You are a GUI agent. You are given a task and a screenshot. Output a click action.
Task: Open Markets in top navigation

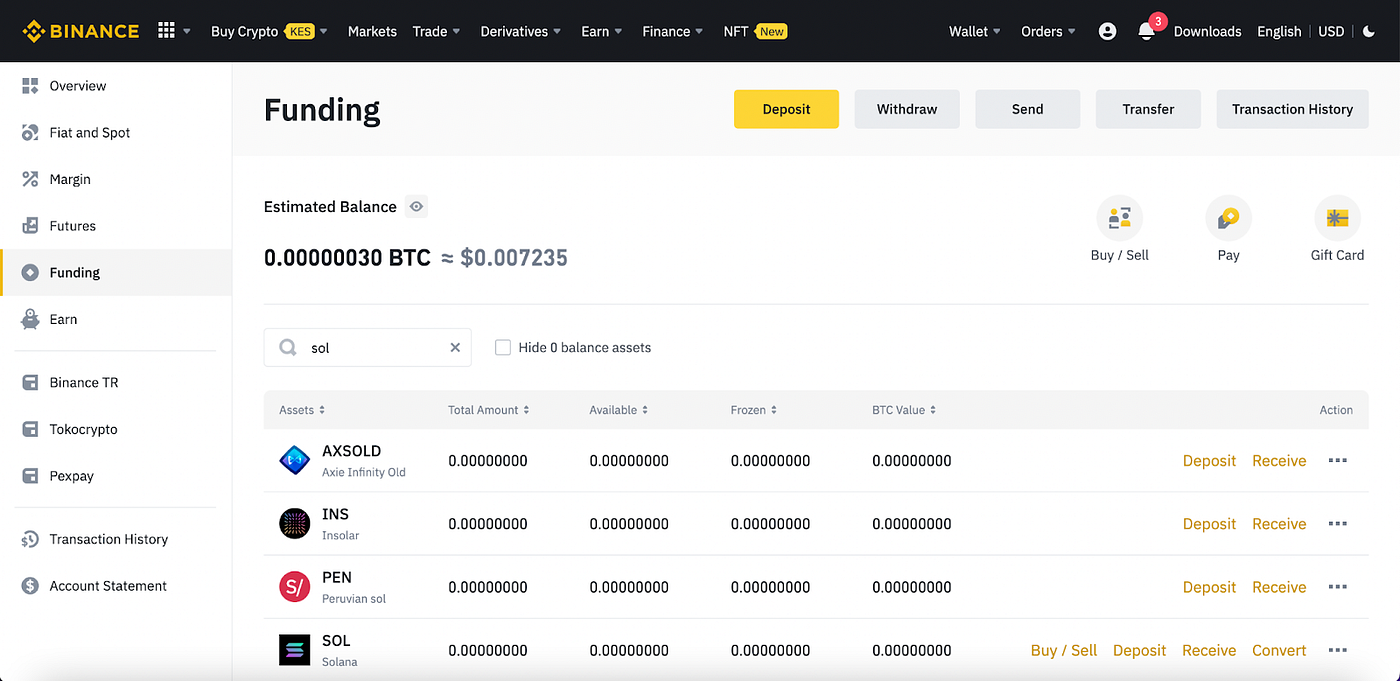(372, 31)
